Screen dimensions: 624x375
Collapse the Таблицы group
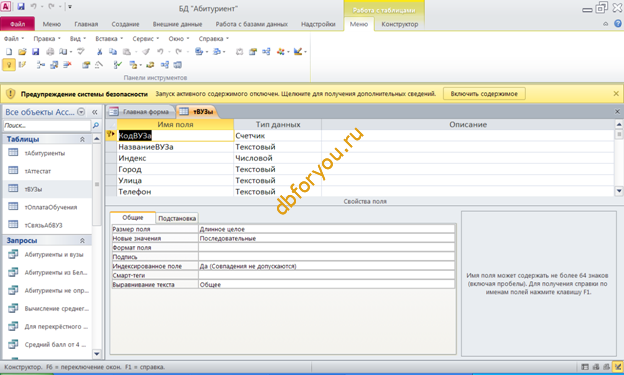[82, 139]
